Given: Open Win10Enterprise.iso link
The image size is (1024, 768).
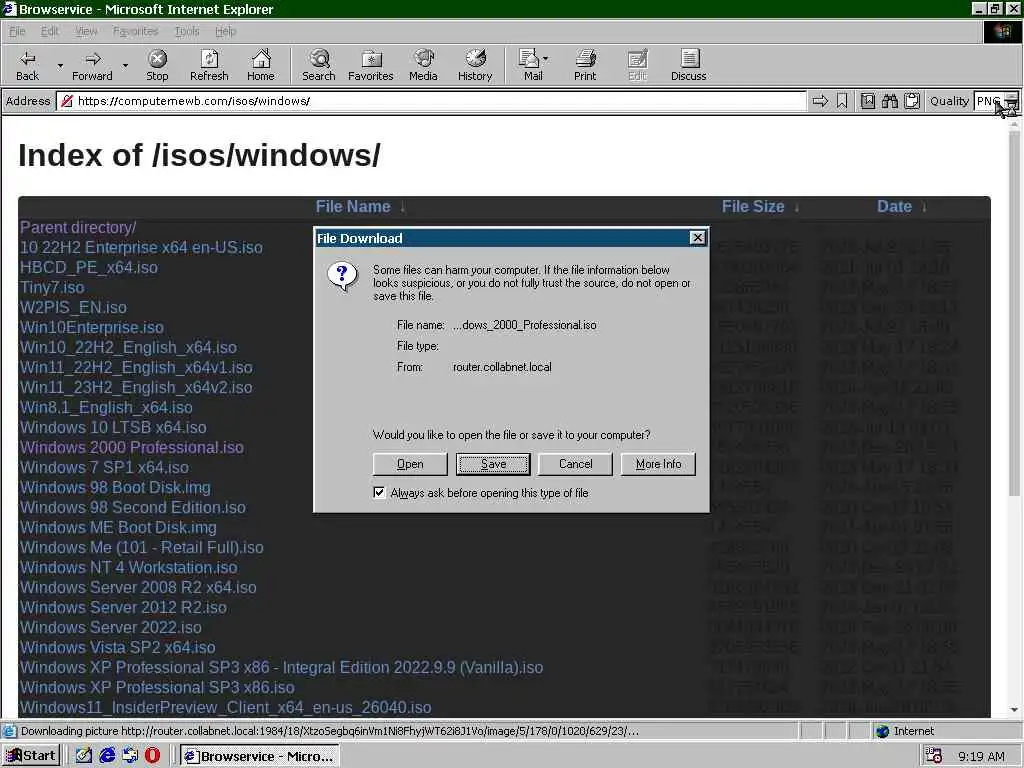Looking at the screenshot, I should click(x=91, y=327).
